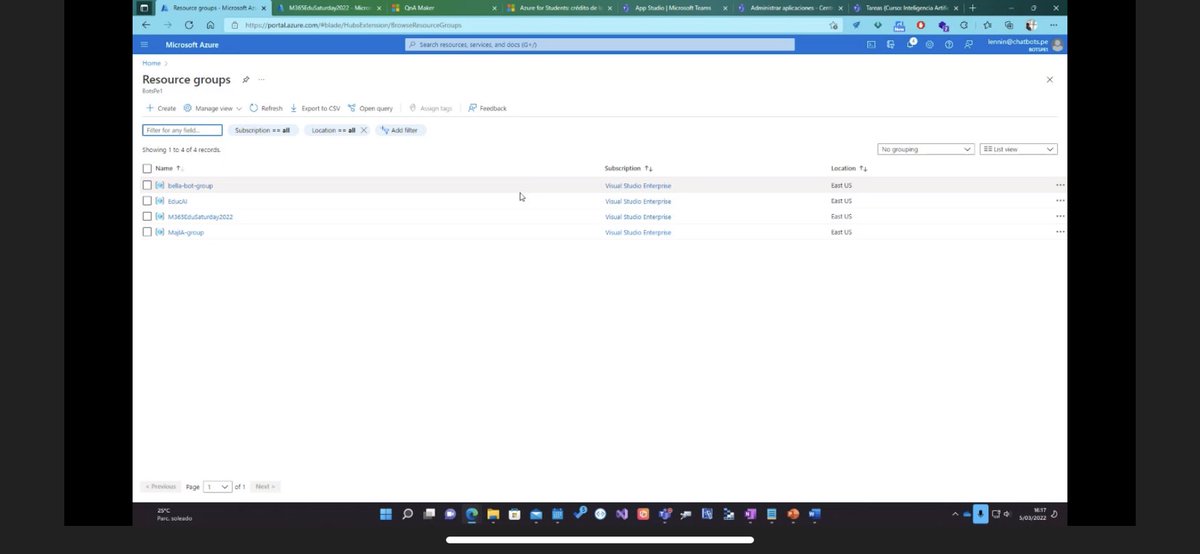Click the Add filter pill
The height and width of the screenshot is (554, 1200).
click(x=400, y=130)
